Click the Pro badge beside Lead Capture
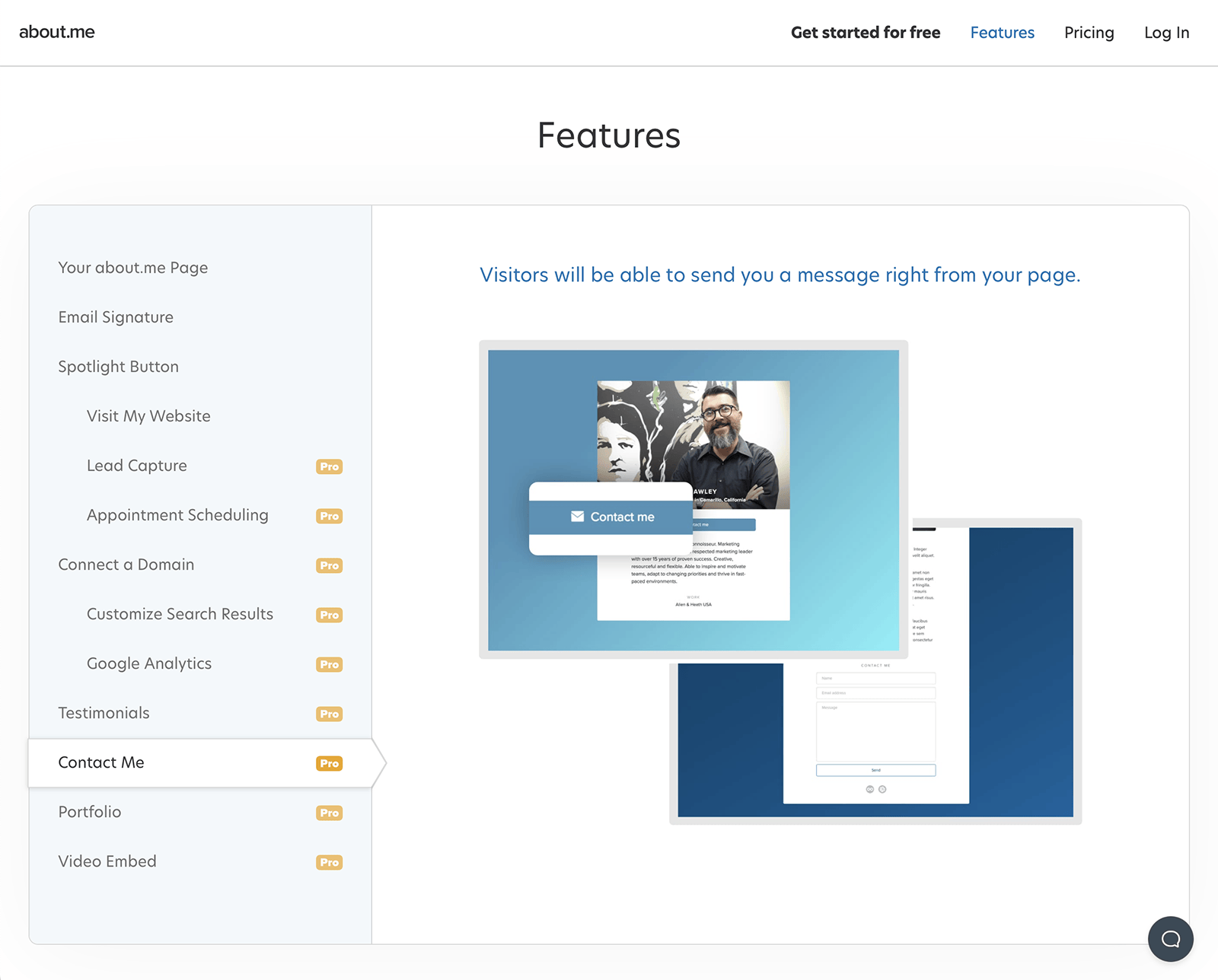This screenshot has width=1218, height=980. pyautogui.click(x=330, y=466)
